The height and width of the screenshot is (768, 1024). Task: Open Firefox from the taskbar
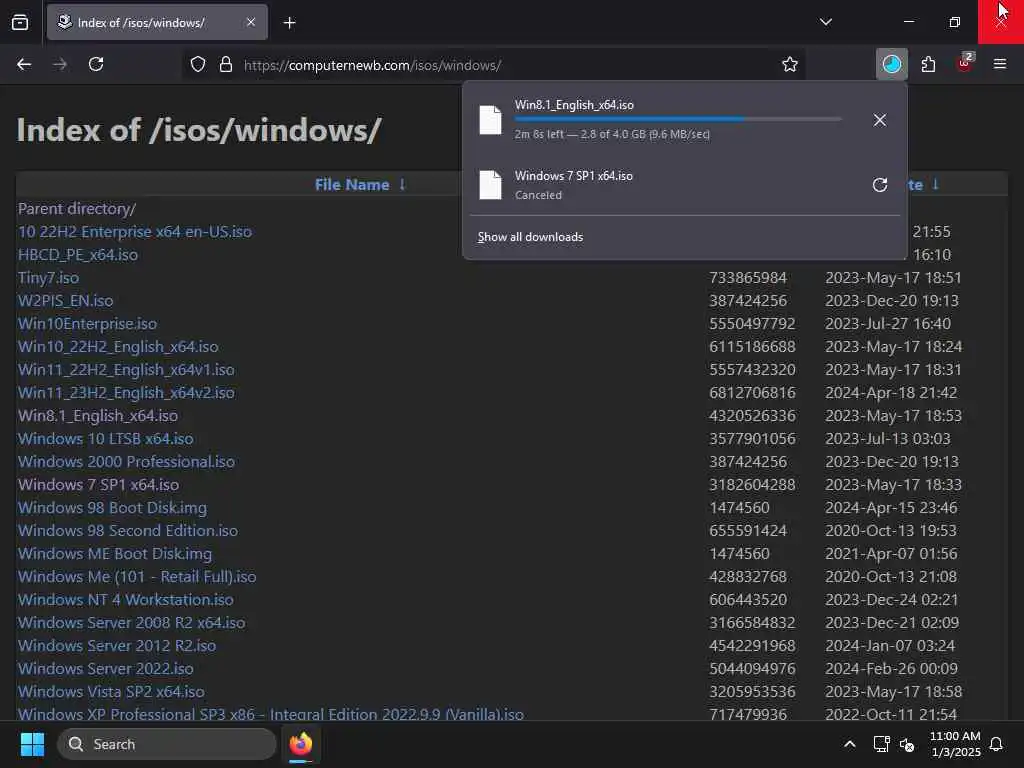point(301,744)
